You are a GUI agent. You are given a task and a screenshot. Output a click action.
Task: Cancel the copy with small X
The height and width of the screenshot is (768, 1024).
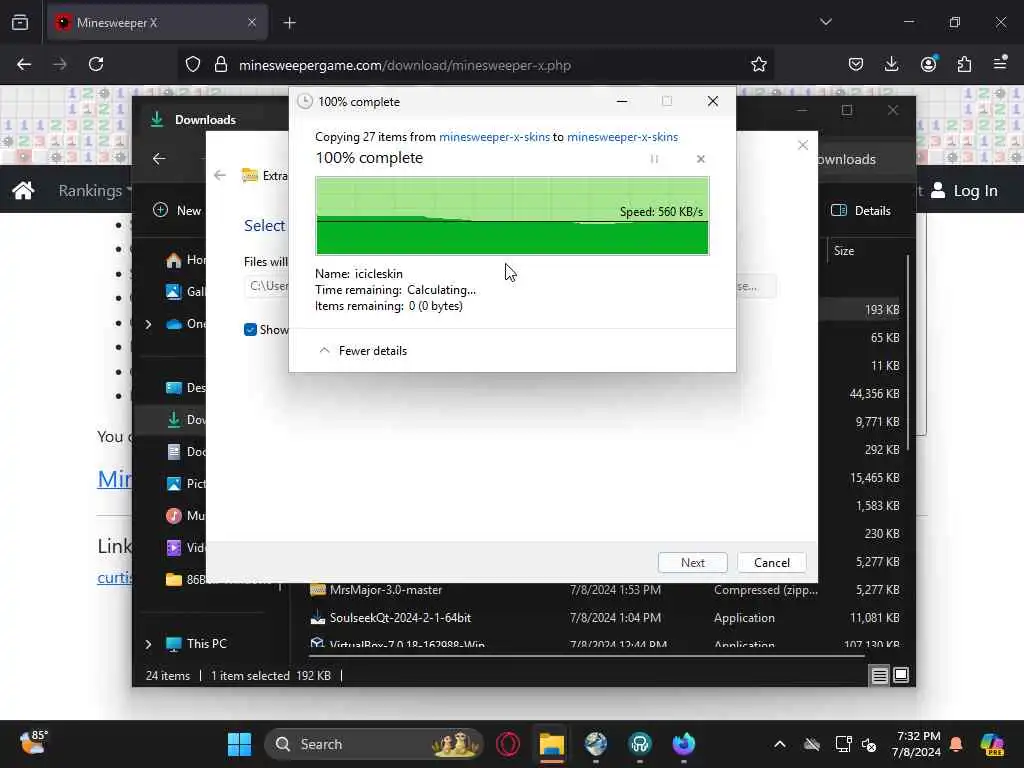click(x=701, y=159)
